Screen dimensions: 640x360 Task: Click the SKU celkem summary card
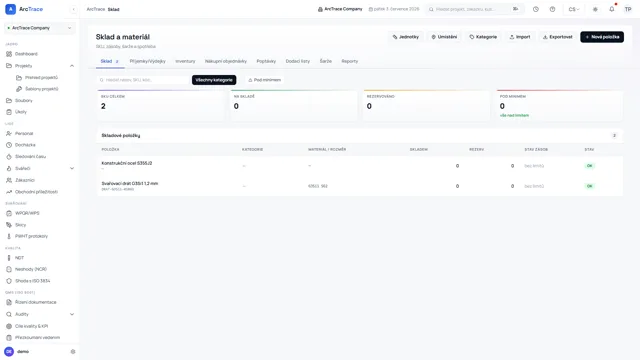[x=160, y=106]
